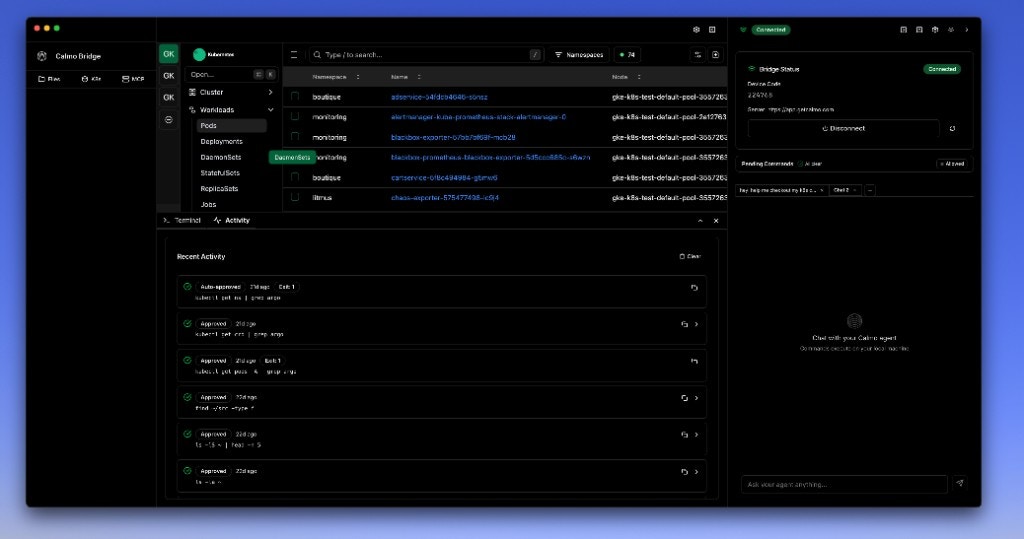Collapse the bottom panel with up chevron

pos(700,221)
